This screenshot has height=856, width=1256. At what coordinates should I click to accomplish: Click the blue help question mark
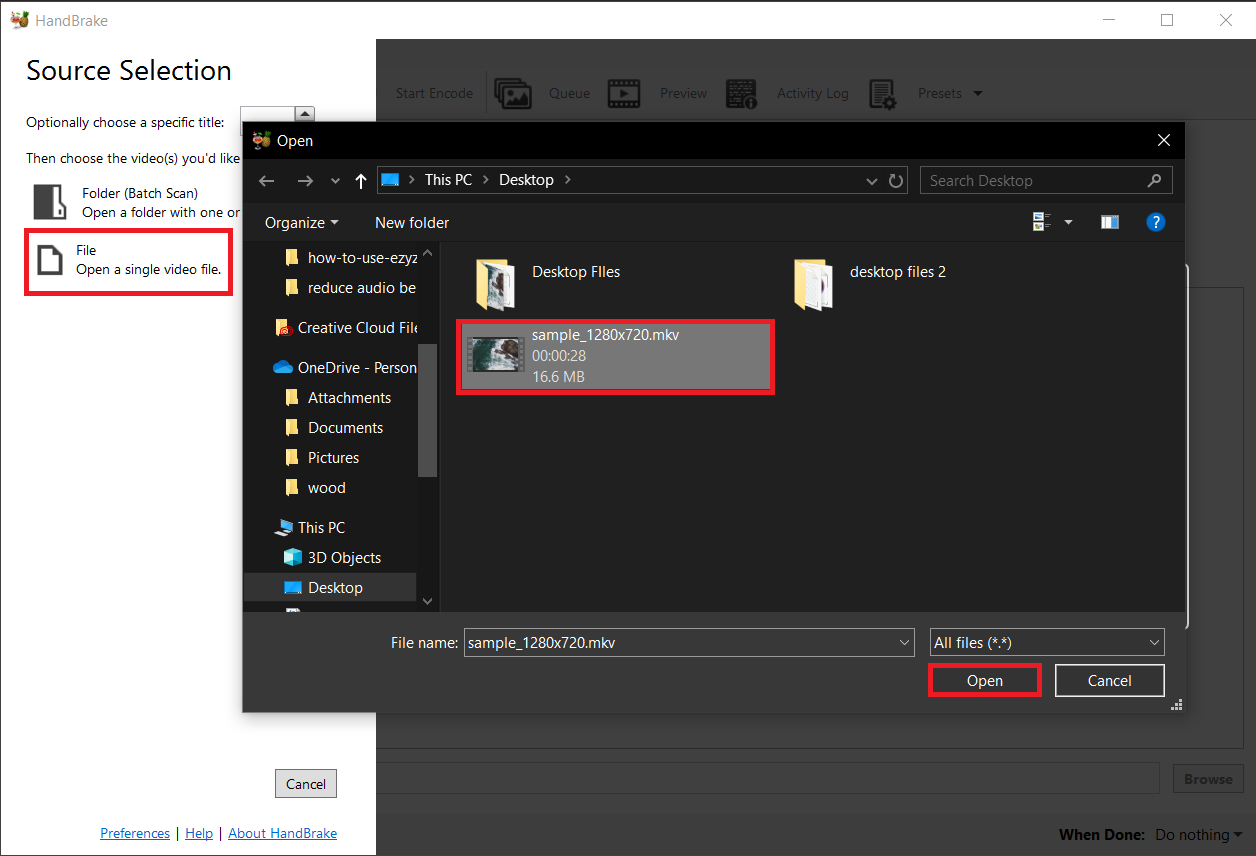[x=1156, y=222]
